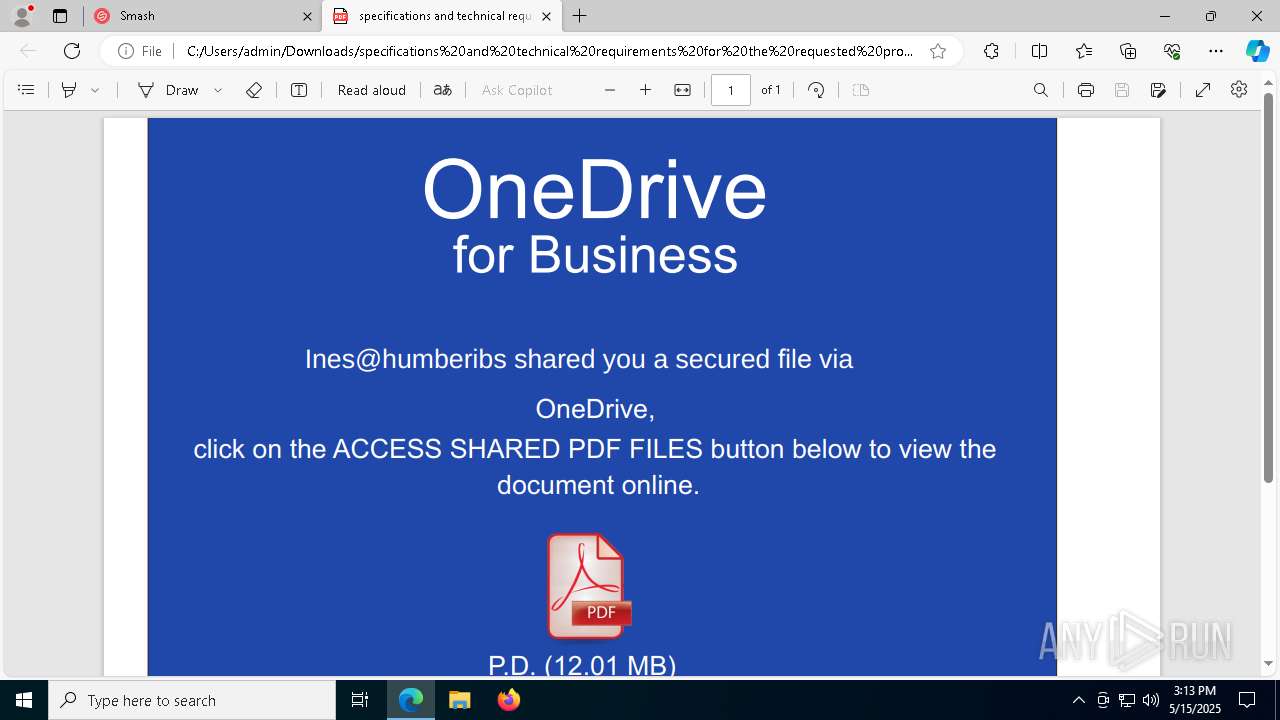
Task: Click the red PDF file icon
Action: [588, 586]
